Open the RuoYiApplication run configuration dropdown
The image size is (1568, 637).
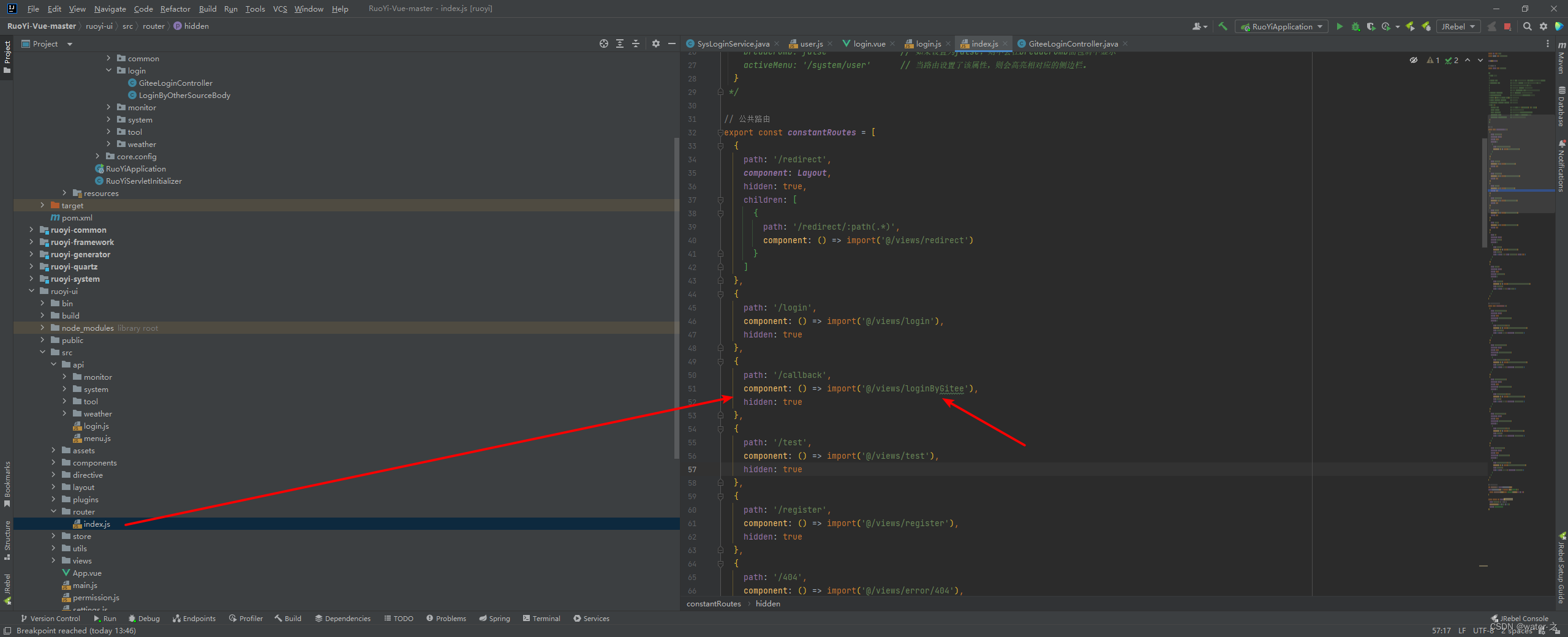pyautogui.click(x=1281, y=26)
